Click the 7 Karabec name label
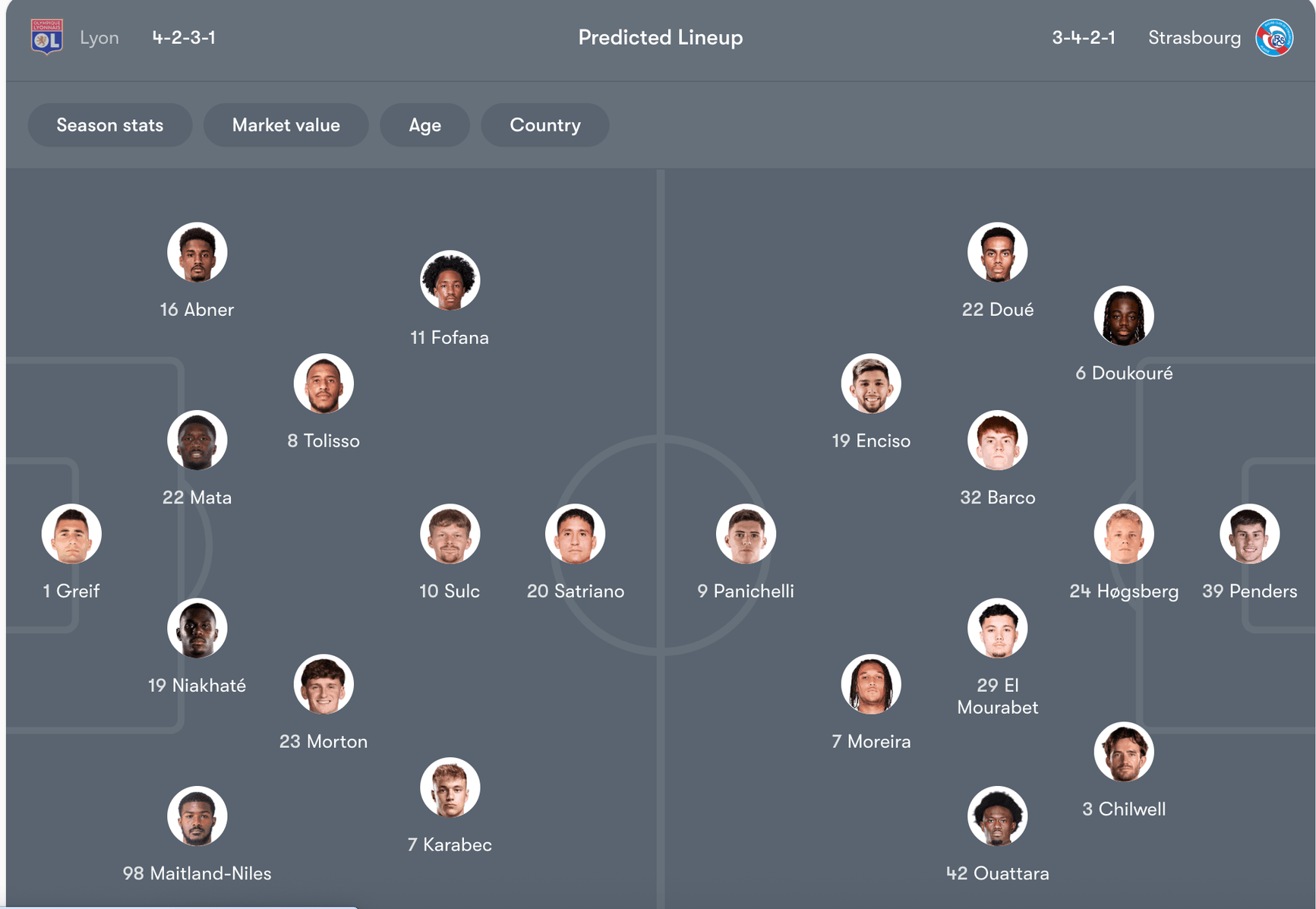1316x909 pixels. click(450, 844)
